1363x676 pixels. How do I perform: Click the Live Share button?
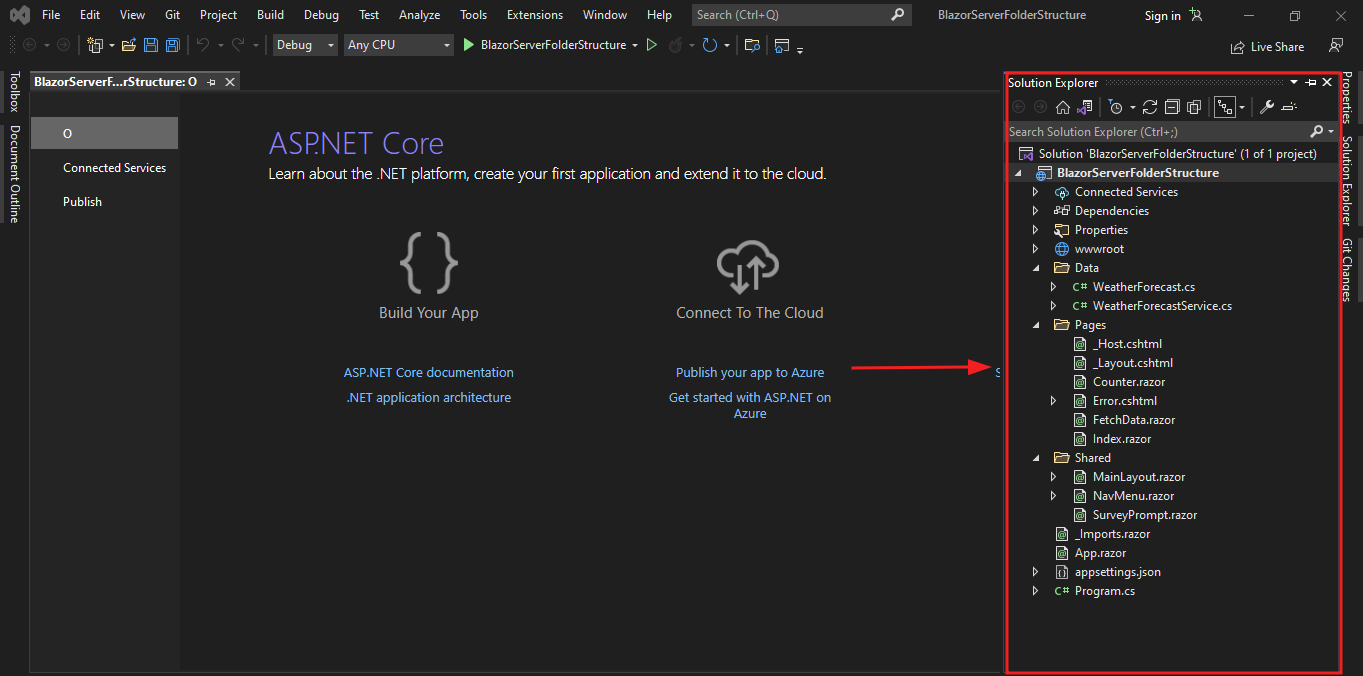tap(1267, 46)
